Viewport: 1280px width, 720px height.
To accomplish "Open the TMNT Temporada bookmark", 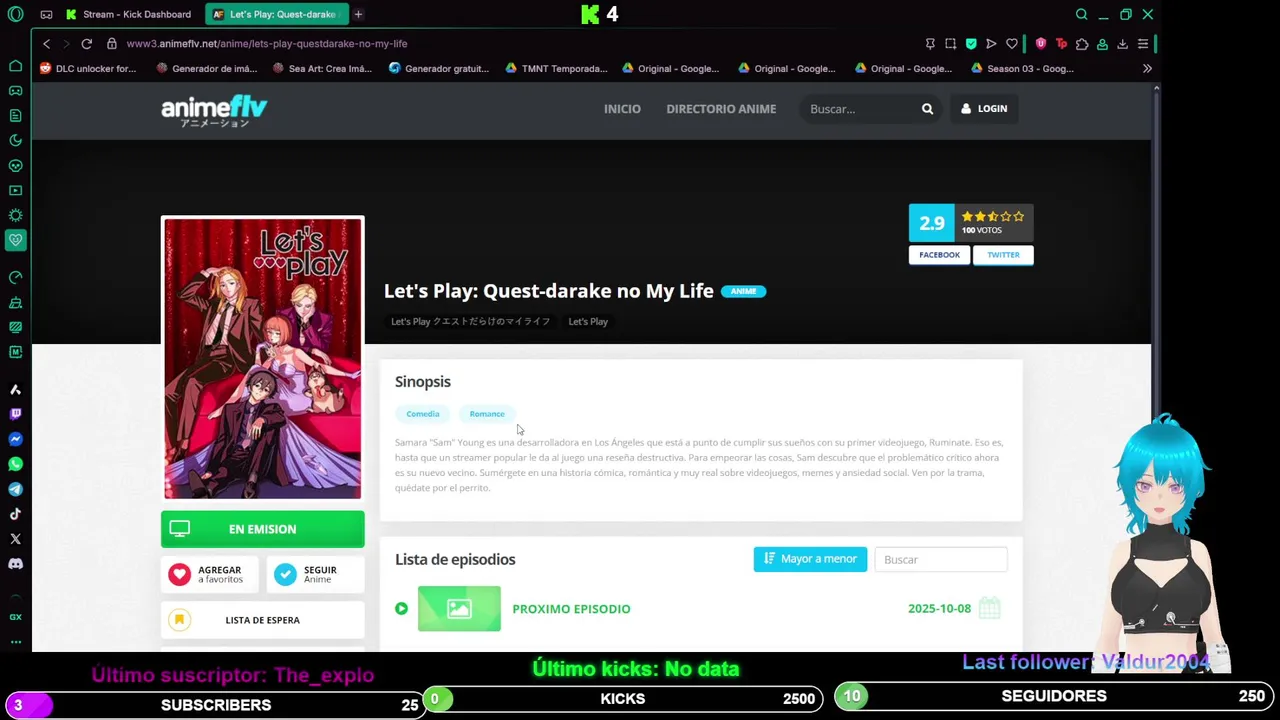I will pyautogui.click(x=556, y=69).
